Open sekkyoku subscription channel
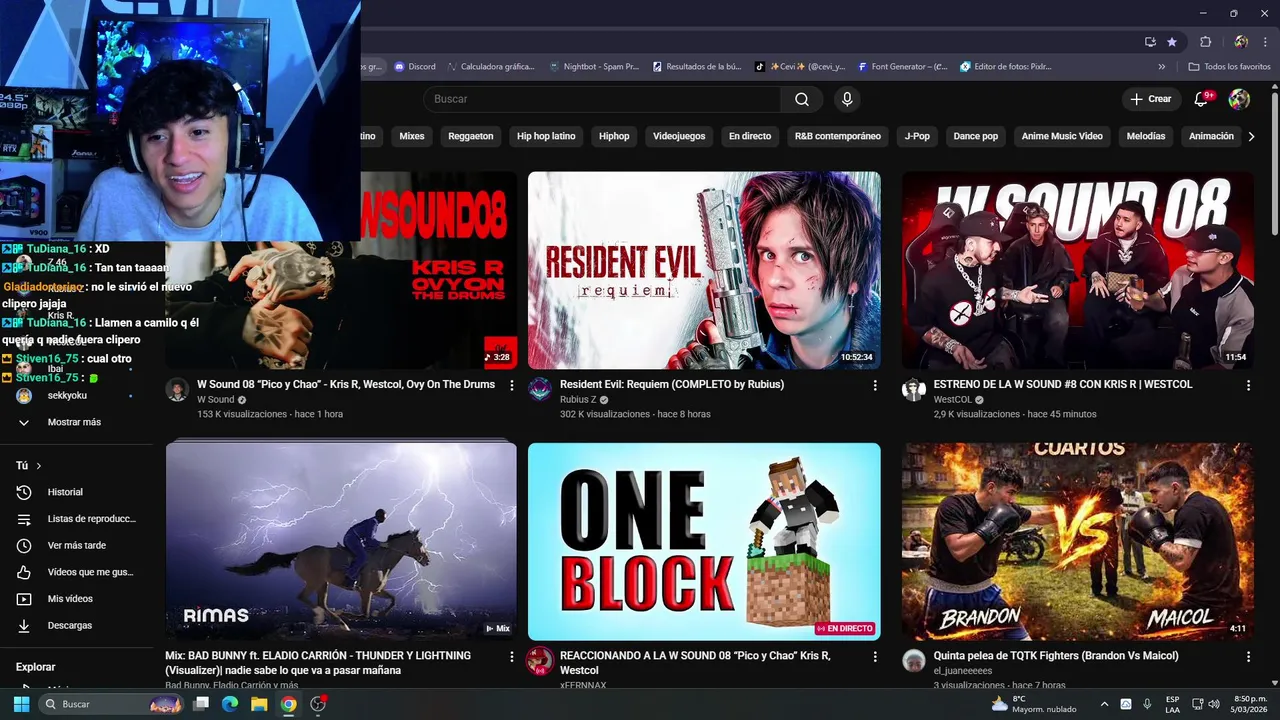The height and width of the screenshot is (720, 1280). (x=67, y=396)
